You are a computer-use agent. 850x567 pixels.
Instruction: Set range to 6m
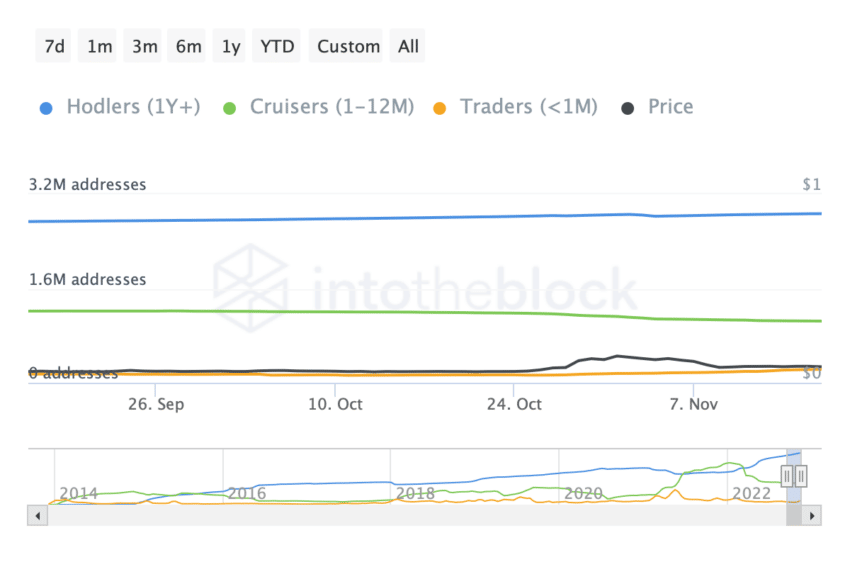pos(188,46)
